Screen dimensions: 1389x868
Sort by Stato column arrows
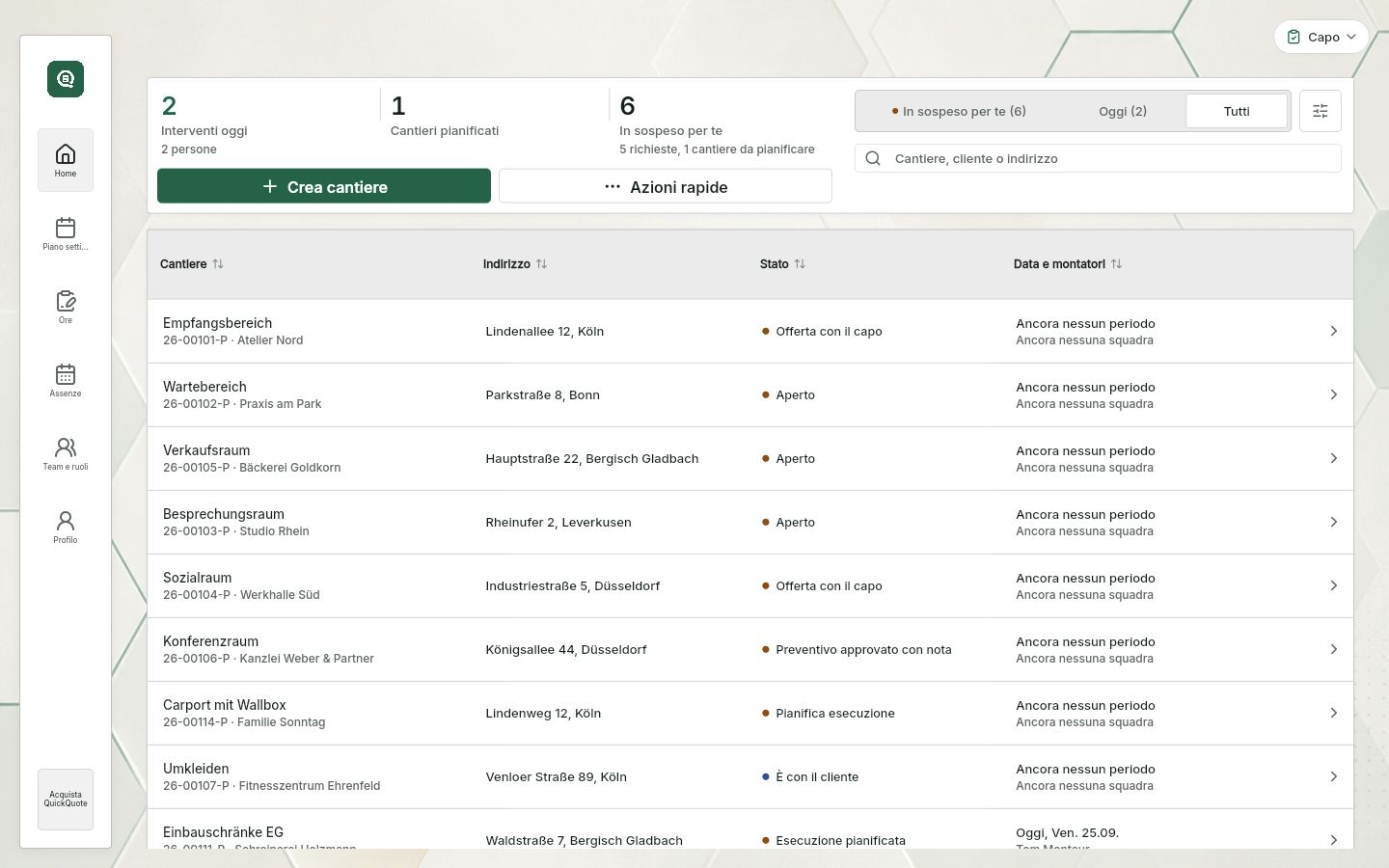pyautogui.click(x=800, y=264)
